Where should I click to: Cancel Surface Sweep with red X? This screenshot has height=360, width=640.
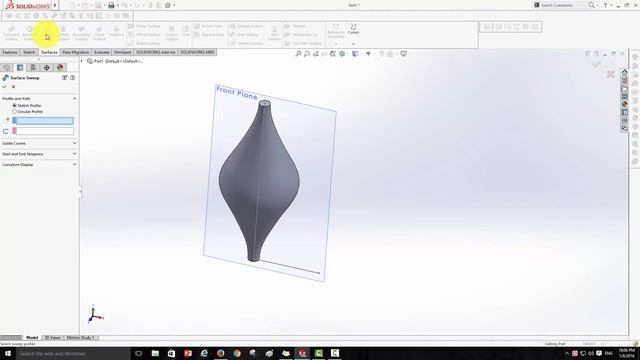[13, 87]
